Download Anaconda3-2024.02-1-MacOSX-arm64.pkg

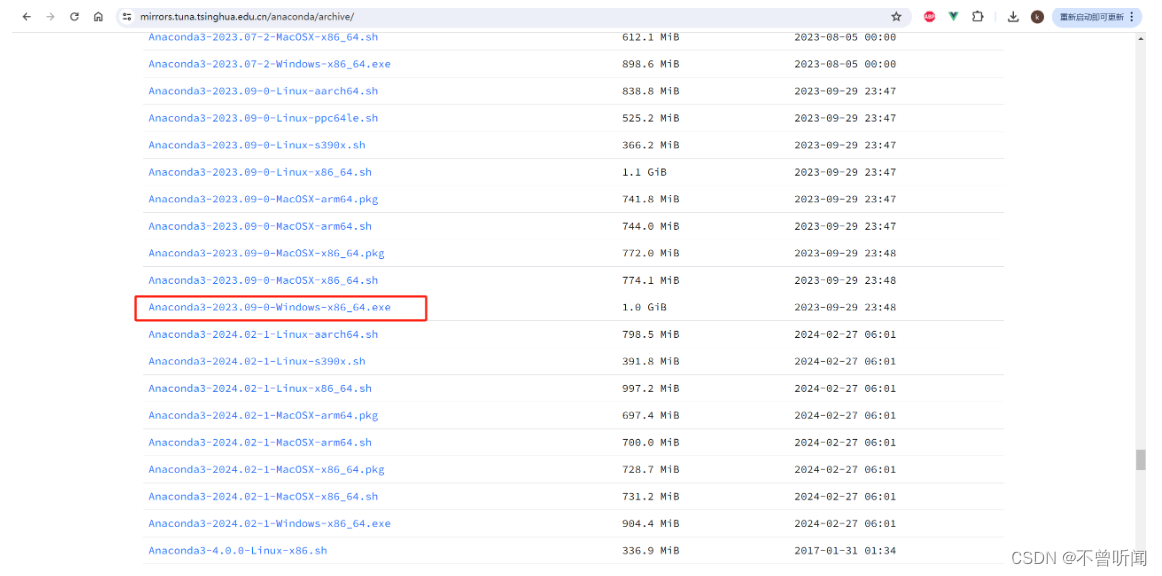(x=263, y=415)
